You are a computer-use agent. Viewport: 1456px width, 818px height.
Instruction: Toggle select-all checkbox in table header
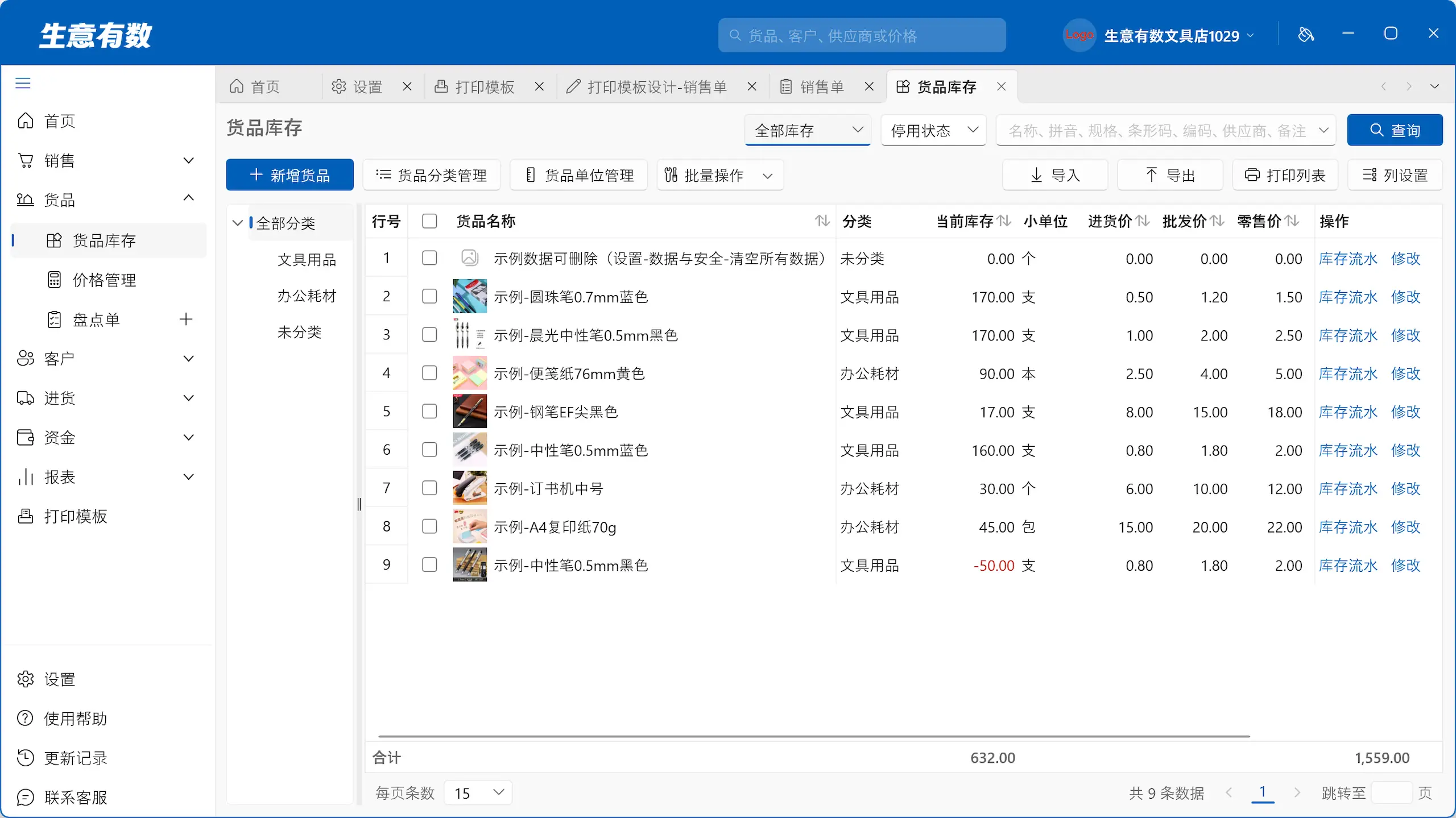pos(429,221)
